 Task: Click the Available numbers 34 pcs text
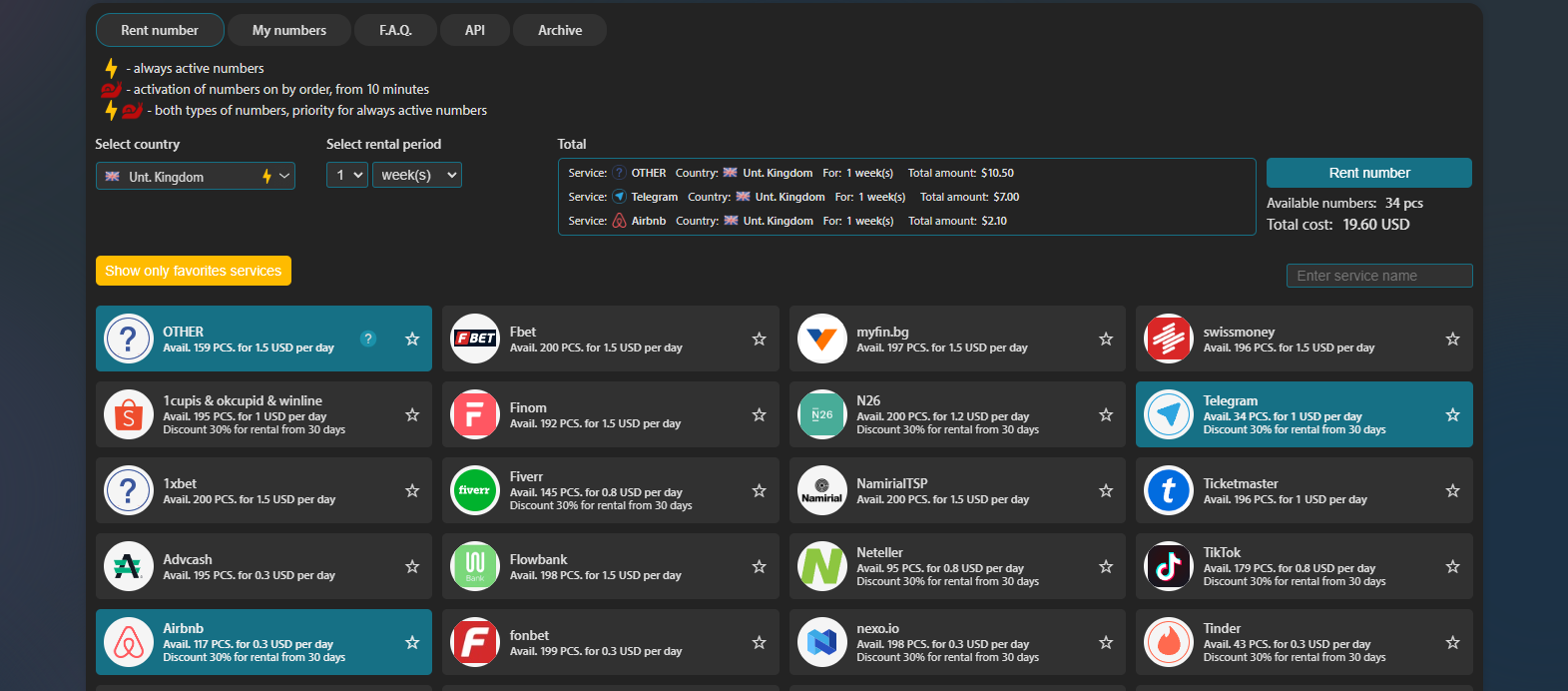[x=1345, y=203]
